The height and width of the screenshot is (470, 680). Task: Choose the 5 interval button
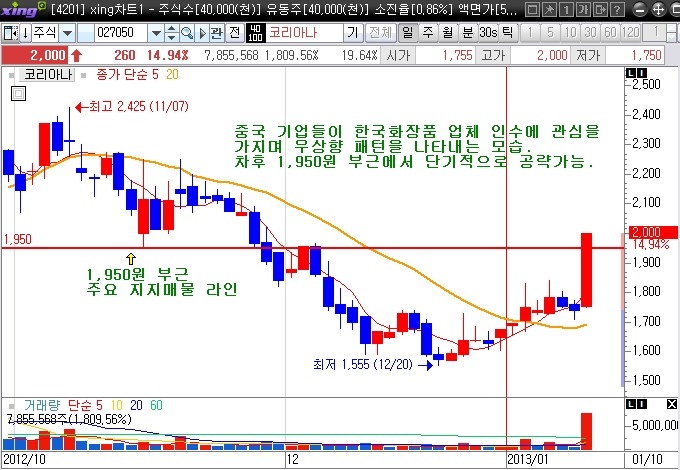tap(550, 33)
